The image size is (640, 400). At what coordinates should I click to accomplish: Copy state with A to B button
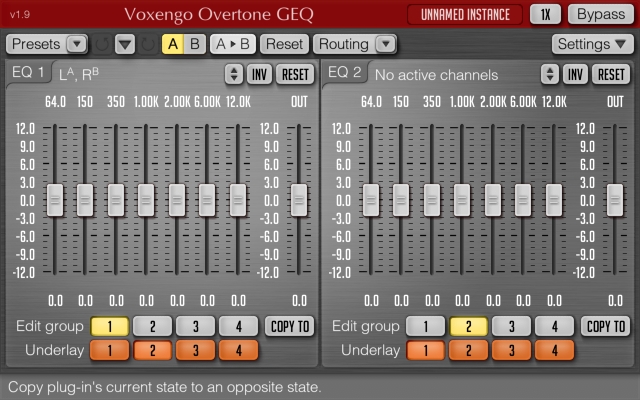(x=233, y=44)
